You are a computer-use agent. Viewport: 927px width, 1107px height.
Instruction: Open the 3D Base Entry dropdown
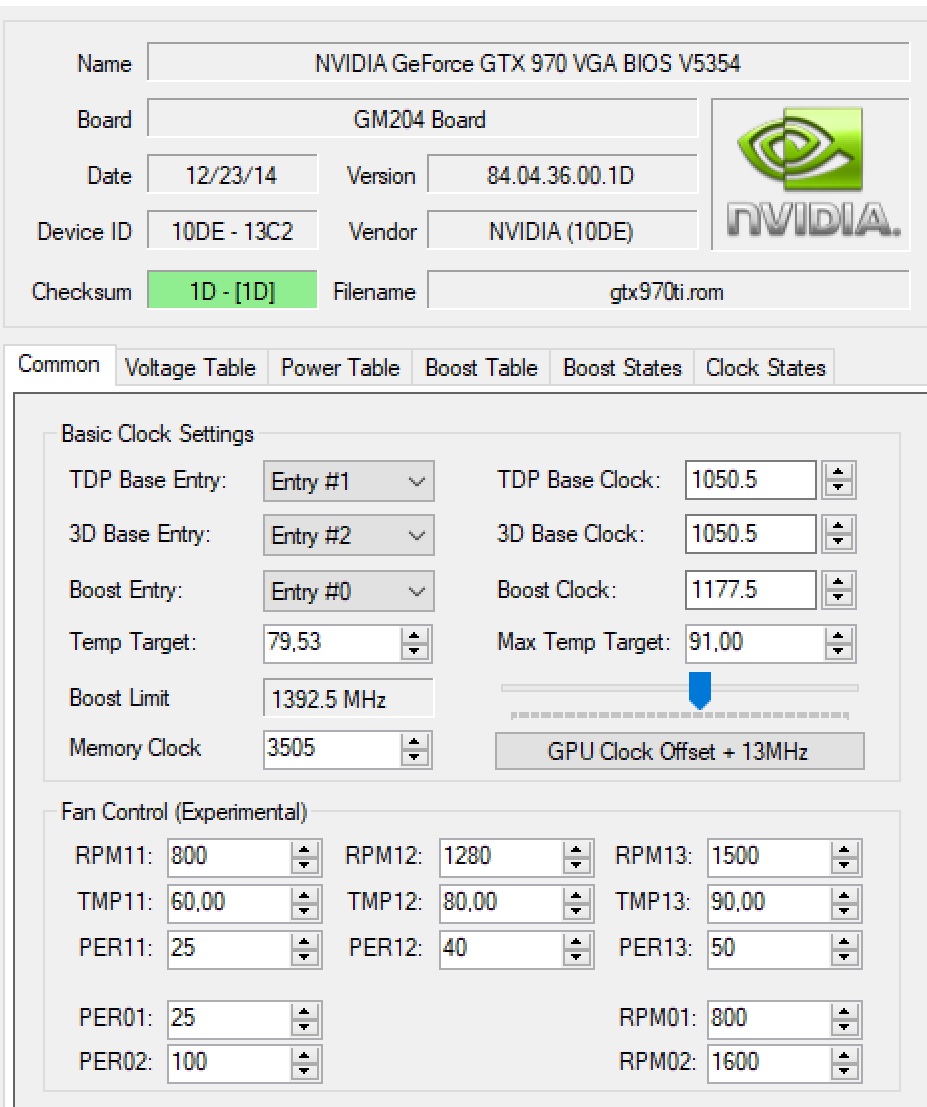point(347,535)
